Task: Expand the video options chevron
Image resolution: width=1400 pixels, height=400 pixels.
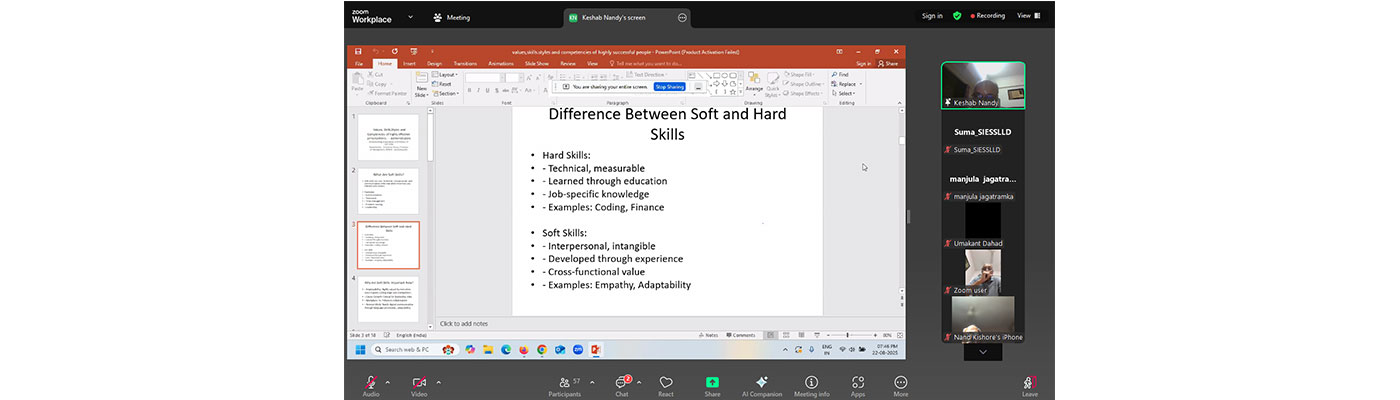Action: pos(438,382)
